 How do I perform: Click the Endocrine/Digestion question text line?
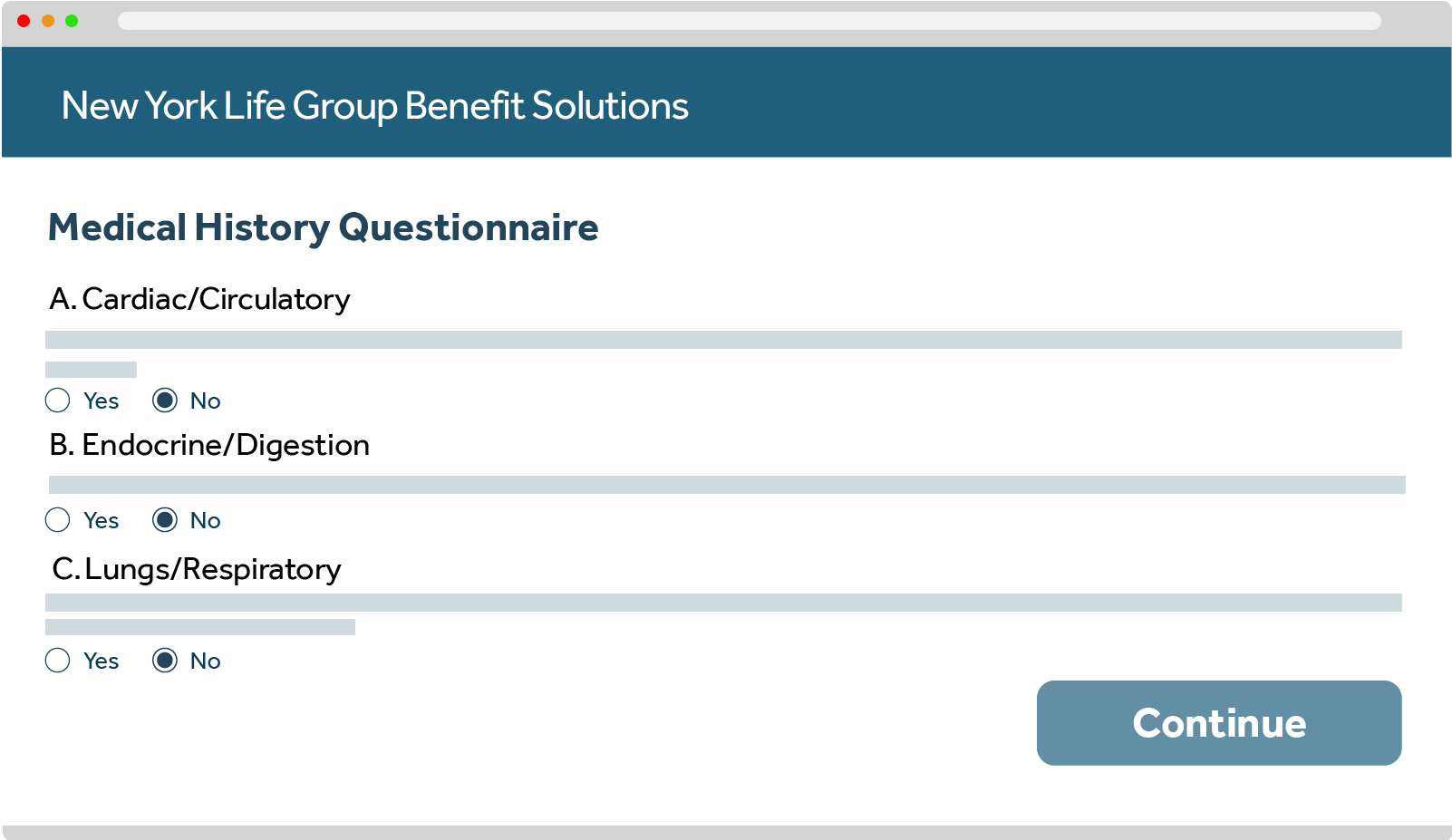727,485
